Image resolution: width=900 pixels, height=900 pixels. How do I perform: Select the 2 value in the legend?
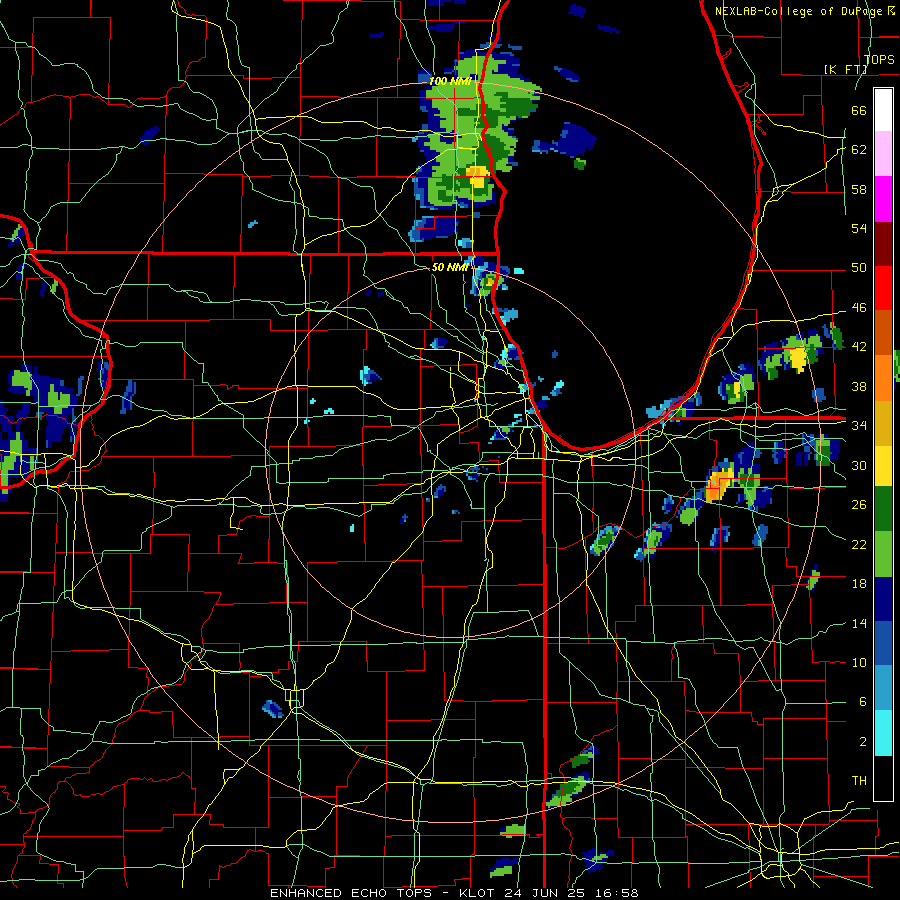point(863,742)
